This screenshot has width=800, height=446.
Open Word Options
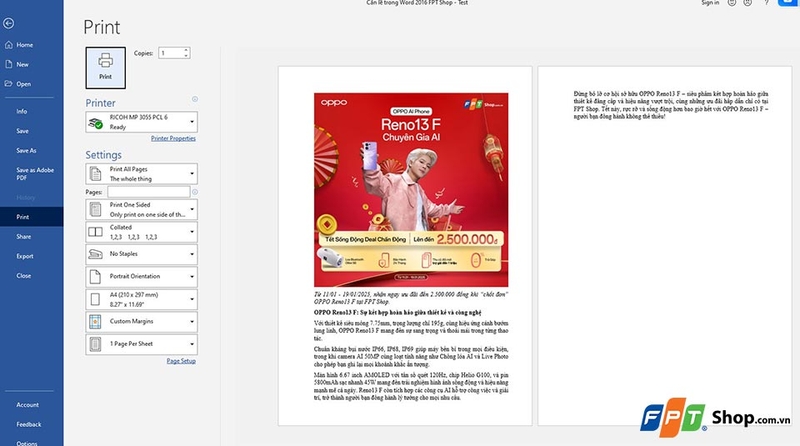coord(27,443)
